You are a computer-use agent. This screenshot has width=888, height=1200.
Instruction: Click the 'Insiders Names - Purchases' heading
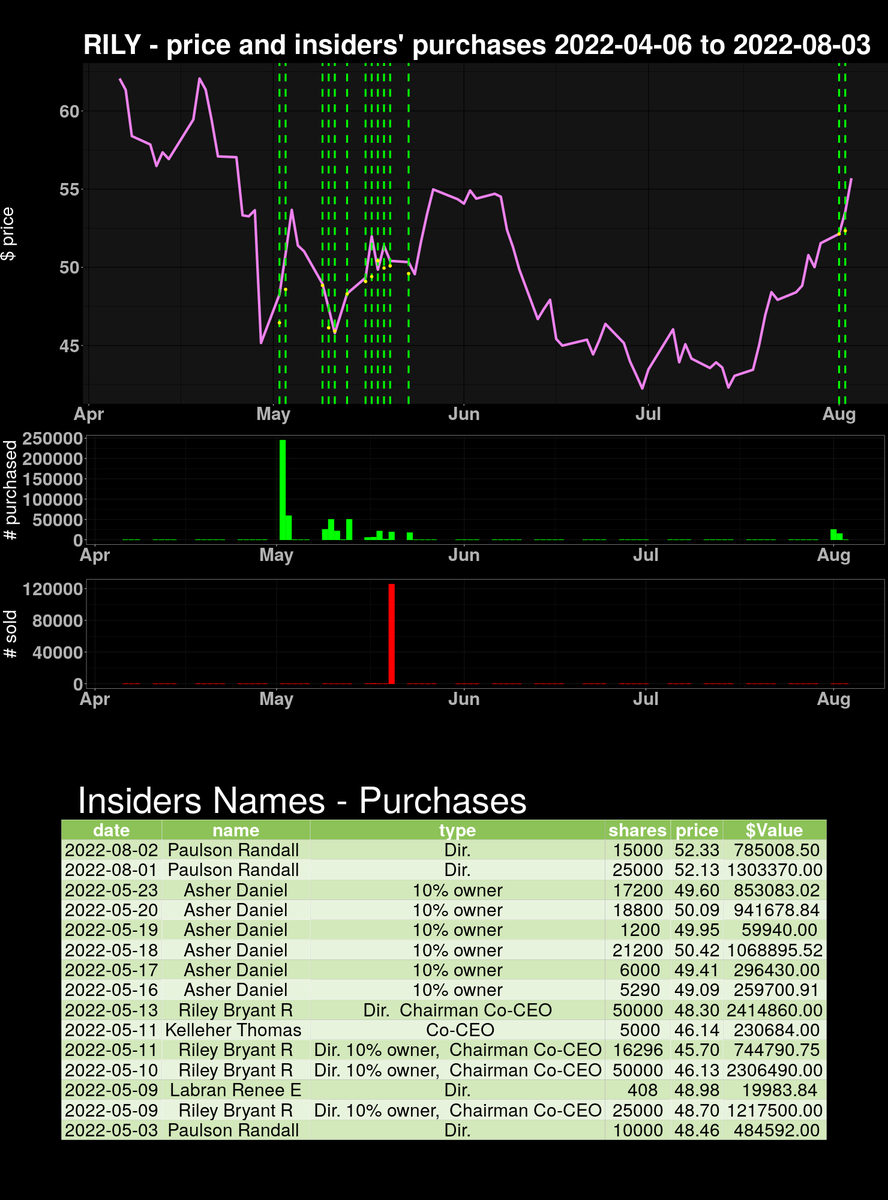302,801
